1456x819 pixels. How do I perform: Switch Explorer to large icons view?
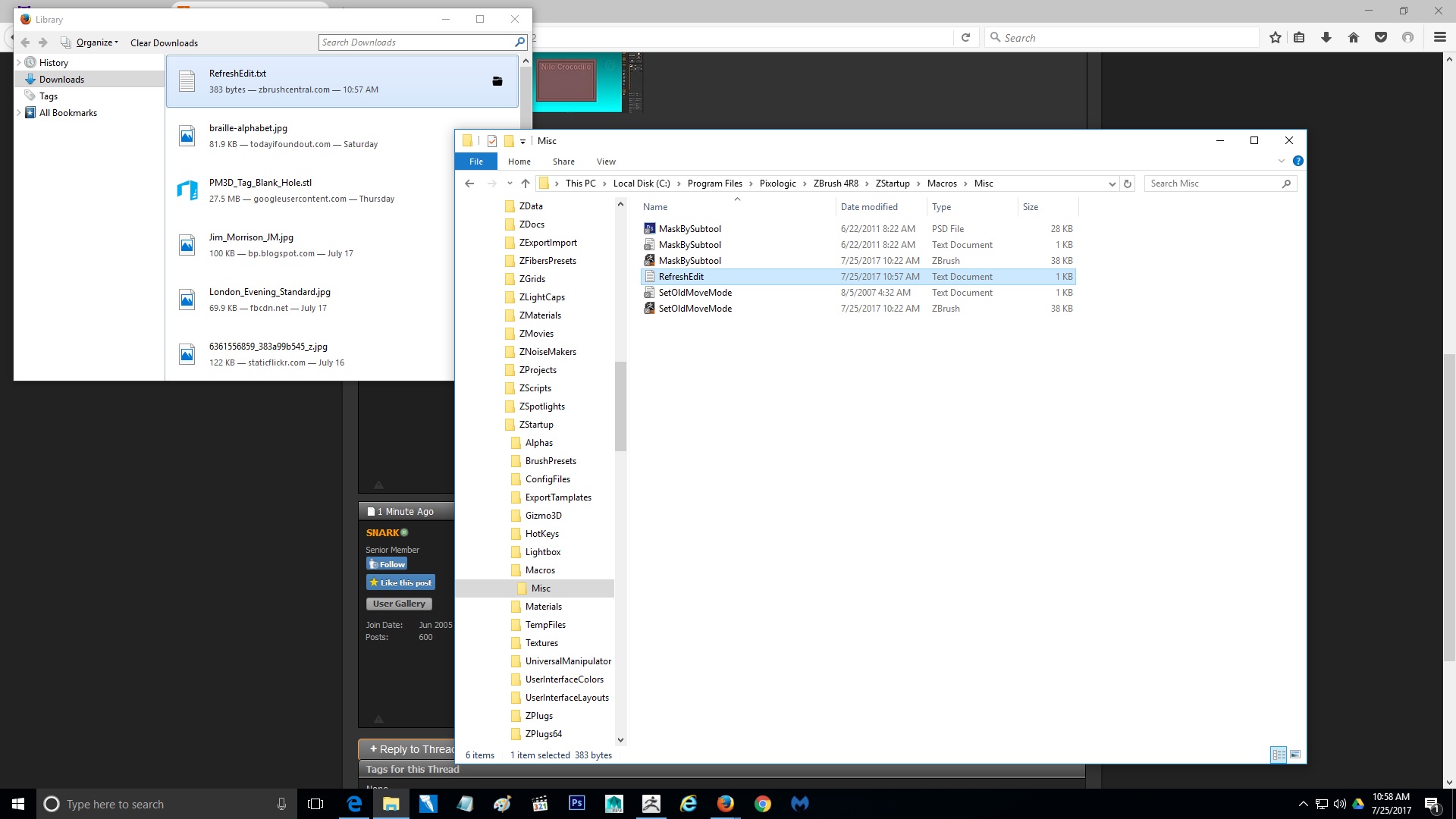1295,755
